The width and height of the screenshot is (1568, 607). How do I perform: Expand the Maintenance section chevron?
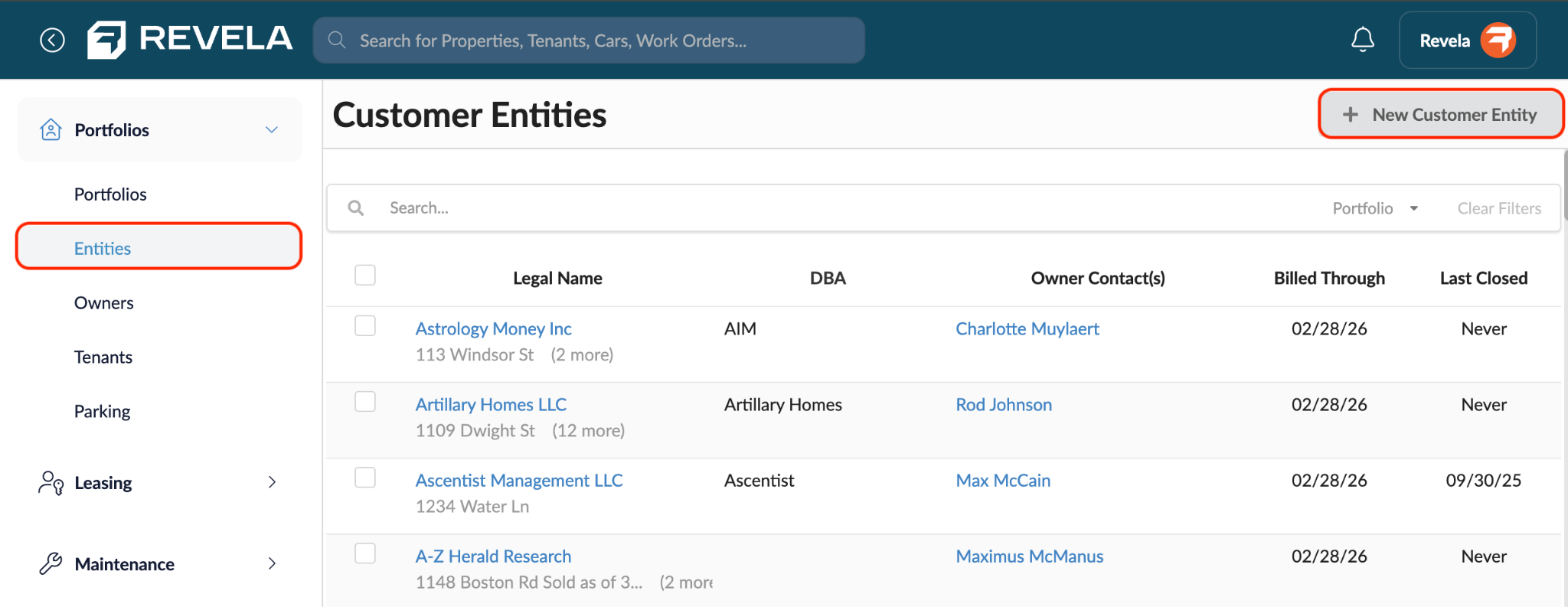click(x=272, y=563)
